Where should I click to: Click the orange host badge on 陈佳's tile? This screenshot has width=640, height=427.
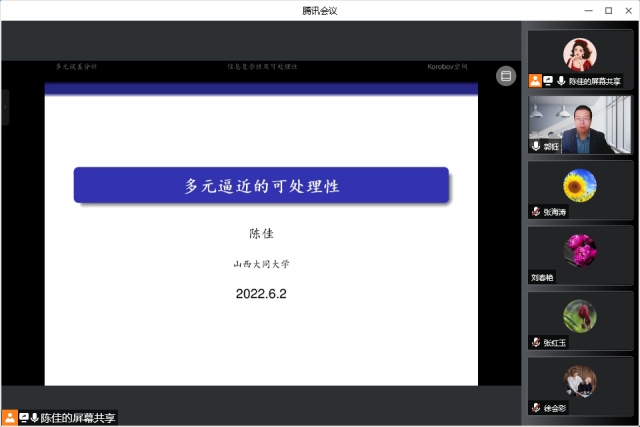point(535,80)
